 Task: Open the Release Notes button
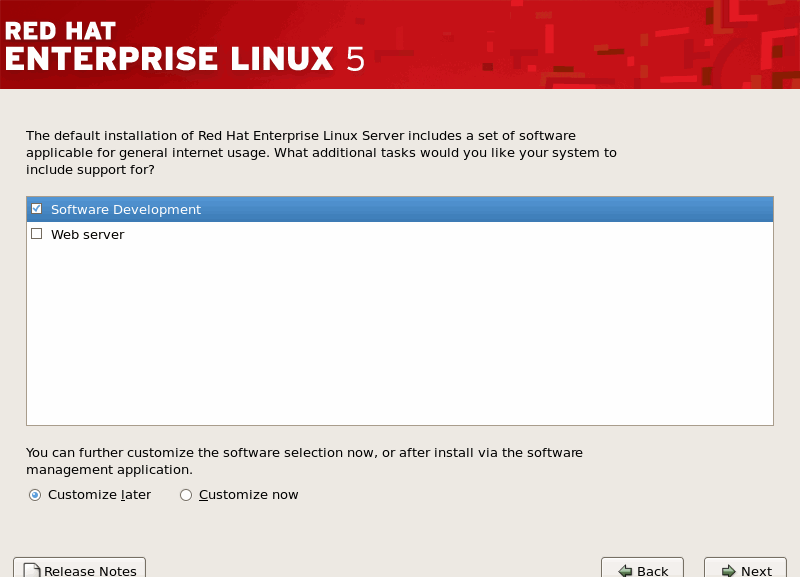80,569
